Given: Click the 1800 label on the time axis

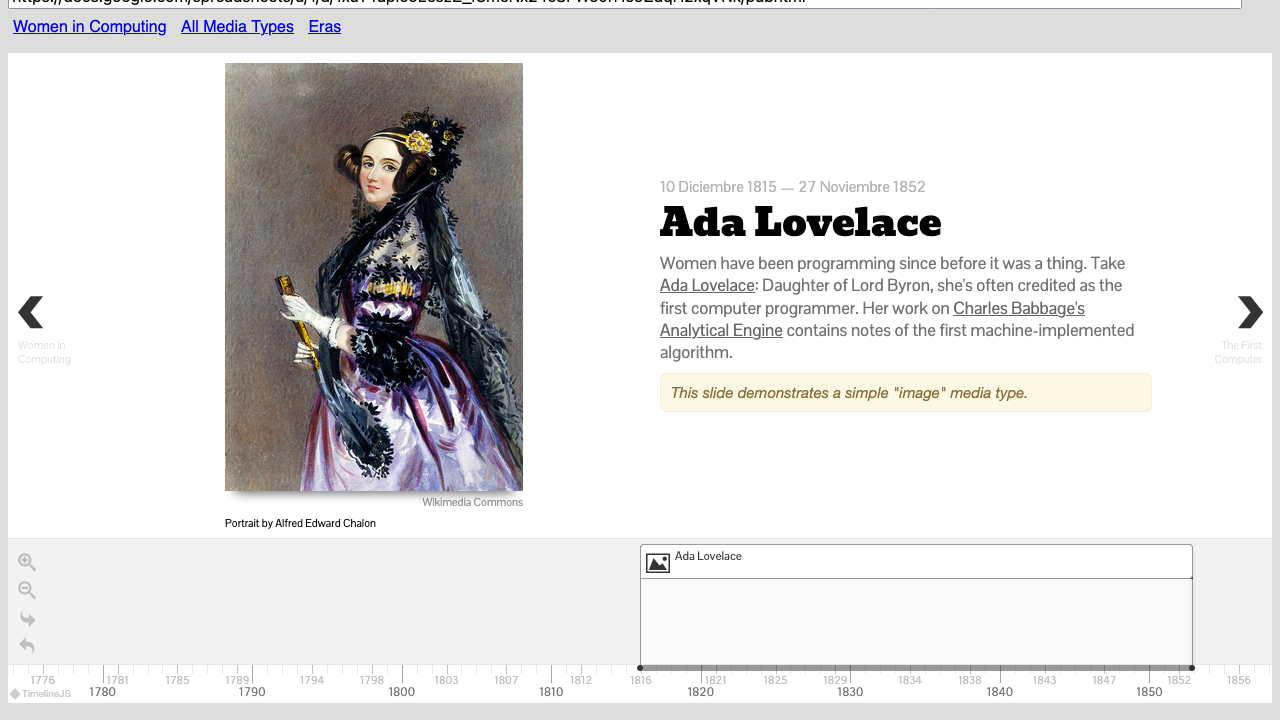Looking at the screenshot, I should pyautogui.click(x=402, y=692).
